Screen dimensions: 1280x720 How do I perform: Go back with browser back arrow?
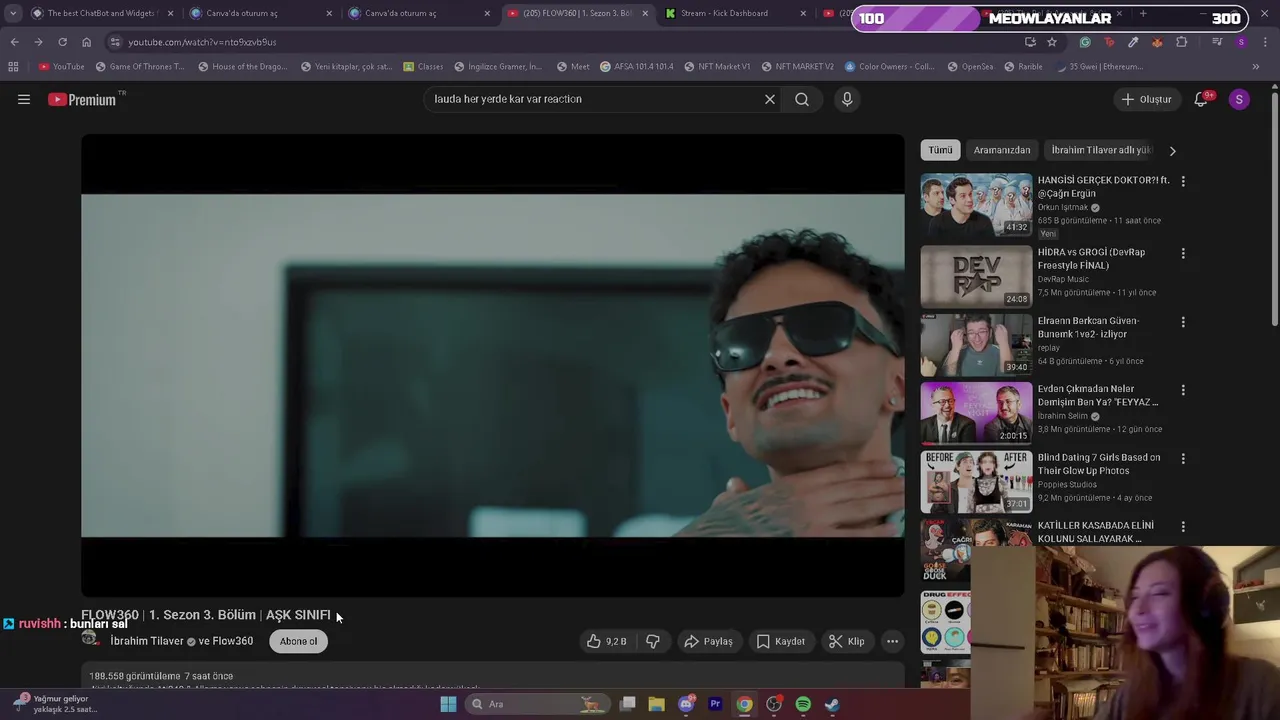click(14, 42)
